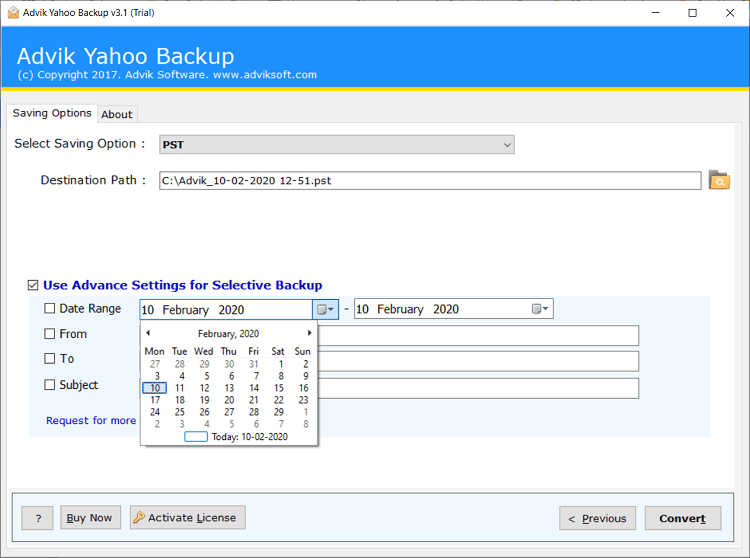750x558 pixels.
Task: Select day 14 in the calendar
Action: 254,388
